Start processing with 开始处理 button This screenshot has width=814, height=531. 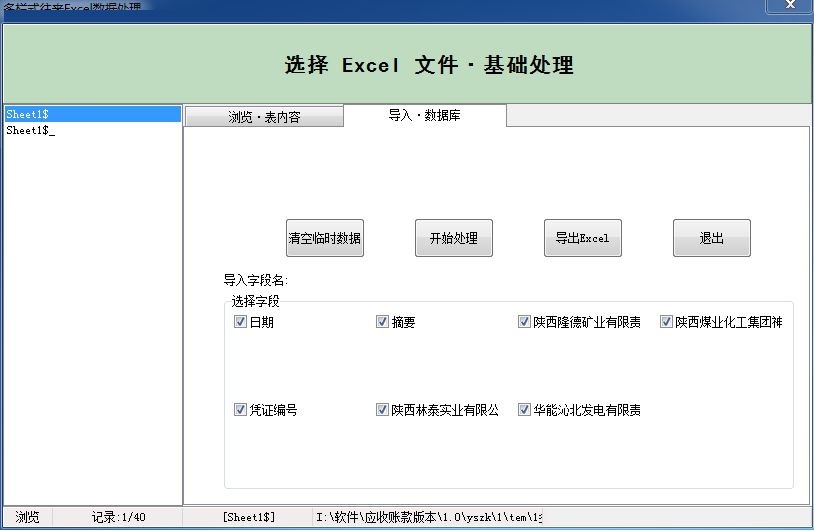[x=454, y=238]
